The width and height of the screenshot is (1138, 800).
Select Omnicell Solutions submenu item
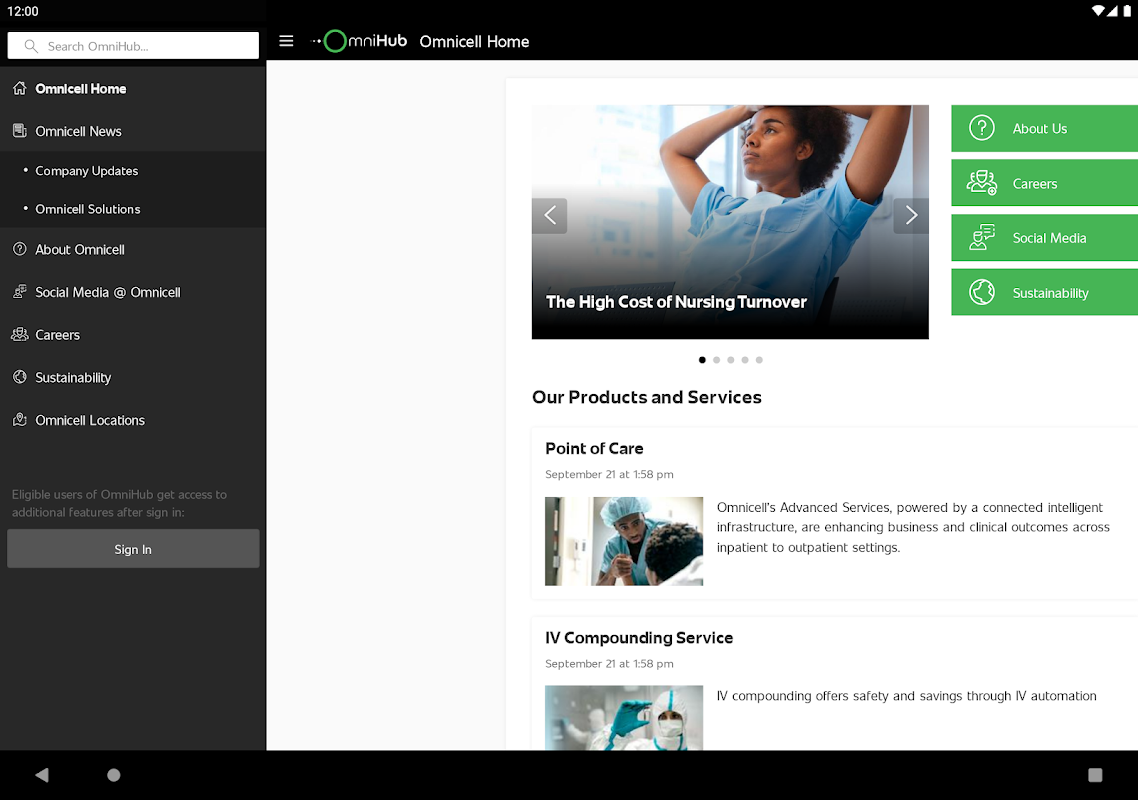click(133, 209)
